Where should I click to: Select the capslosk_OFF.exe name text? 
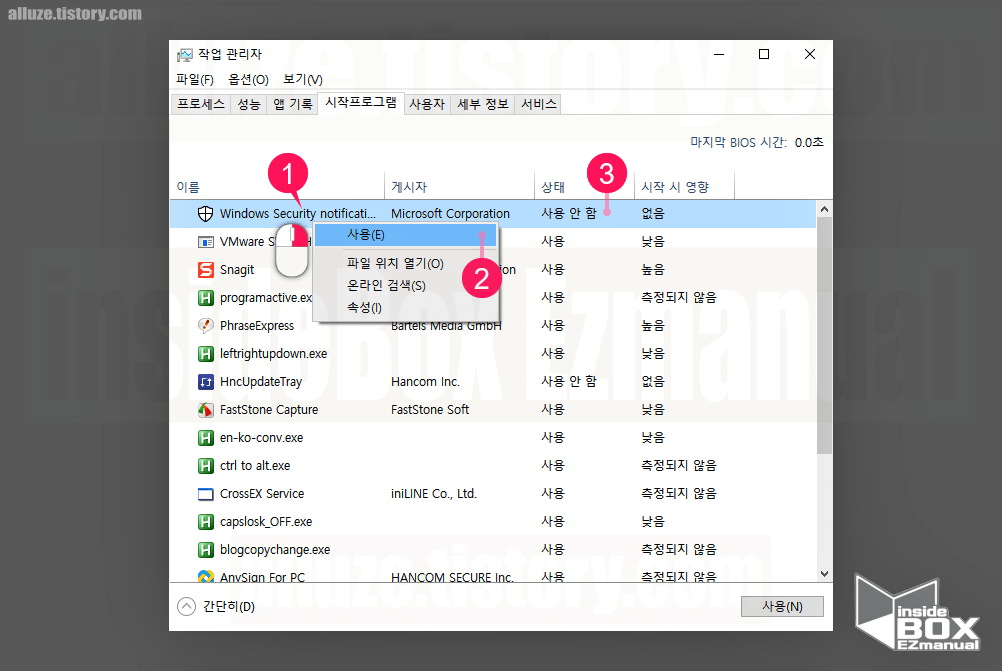(x=266, y=521)
